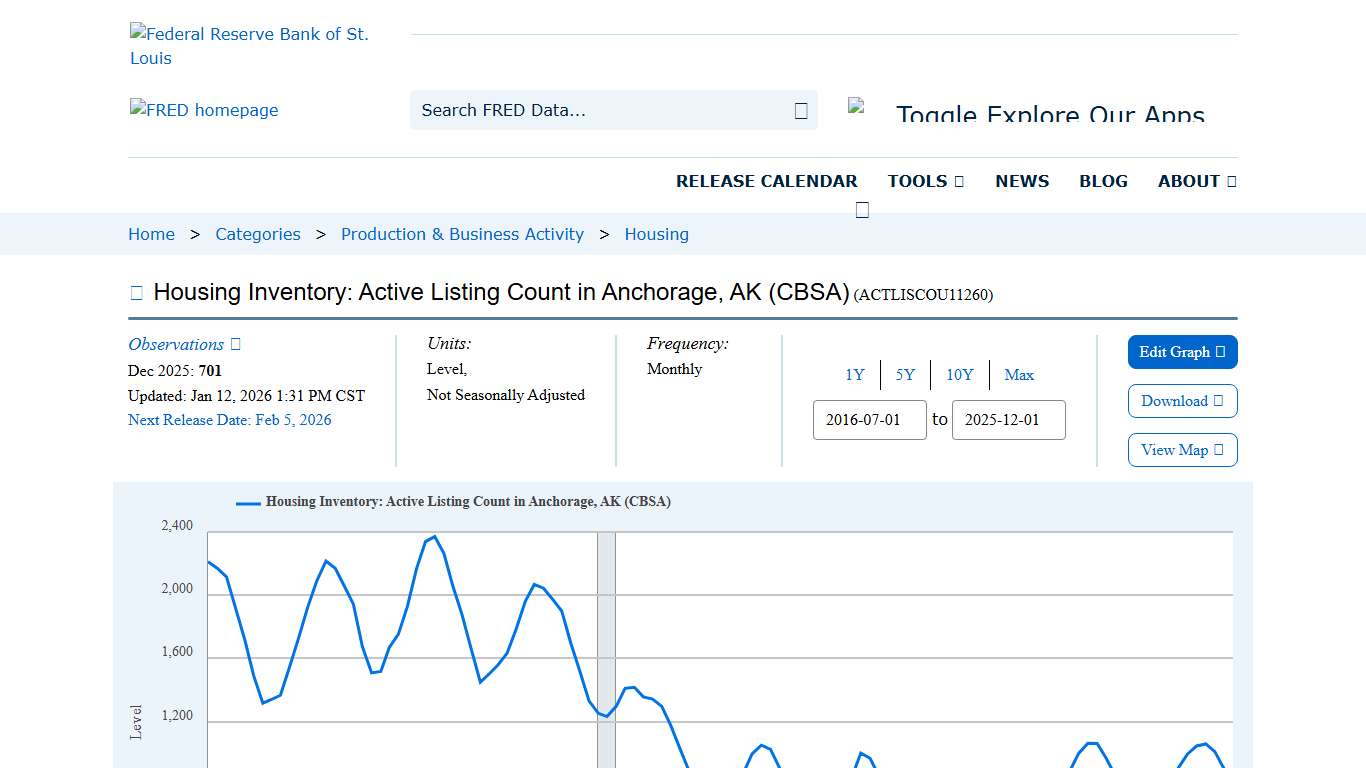This screenshot has width=1366, height=768.
Task: Open the Edit Graph dropdown panel
Action: point(1182,352)
